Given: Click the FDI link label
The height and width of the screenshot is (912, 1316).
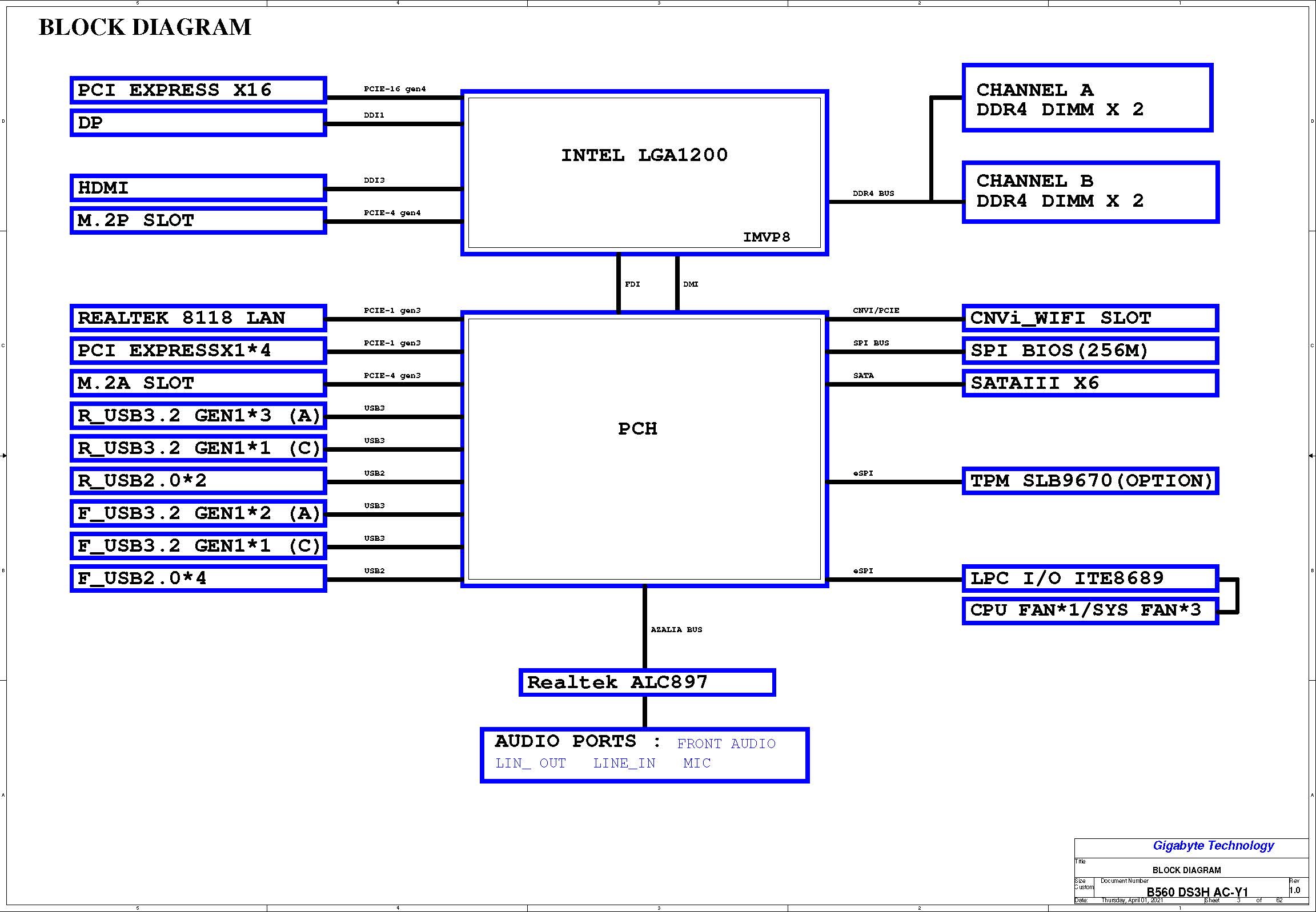Looking at the screenshot, I should tap(632, 284).
